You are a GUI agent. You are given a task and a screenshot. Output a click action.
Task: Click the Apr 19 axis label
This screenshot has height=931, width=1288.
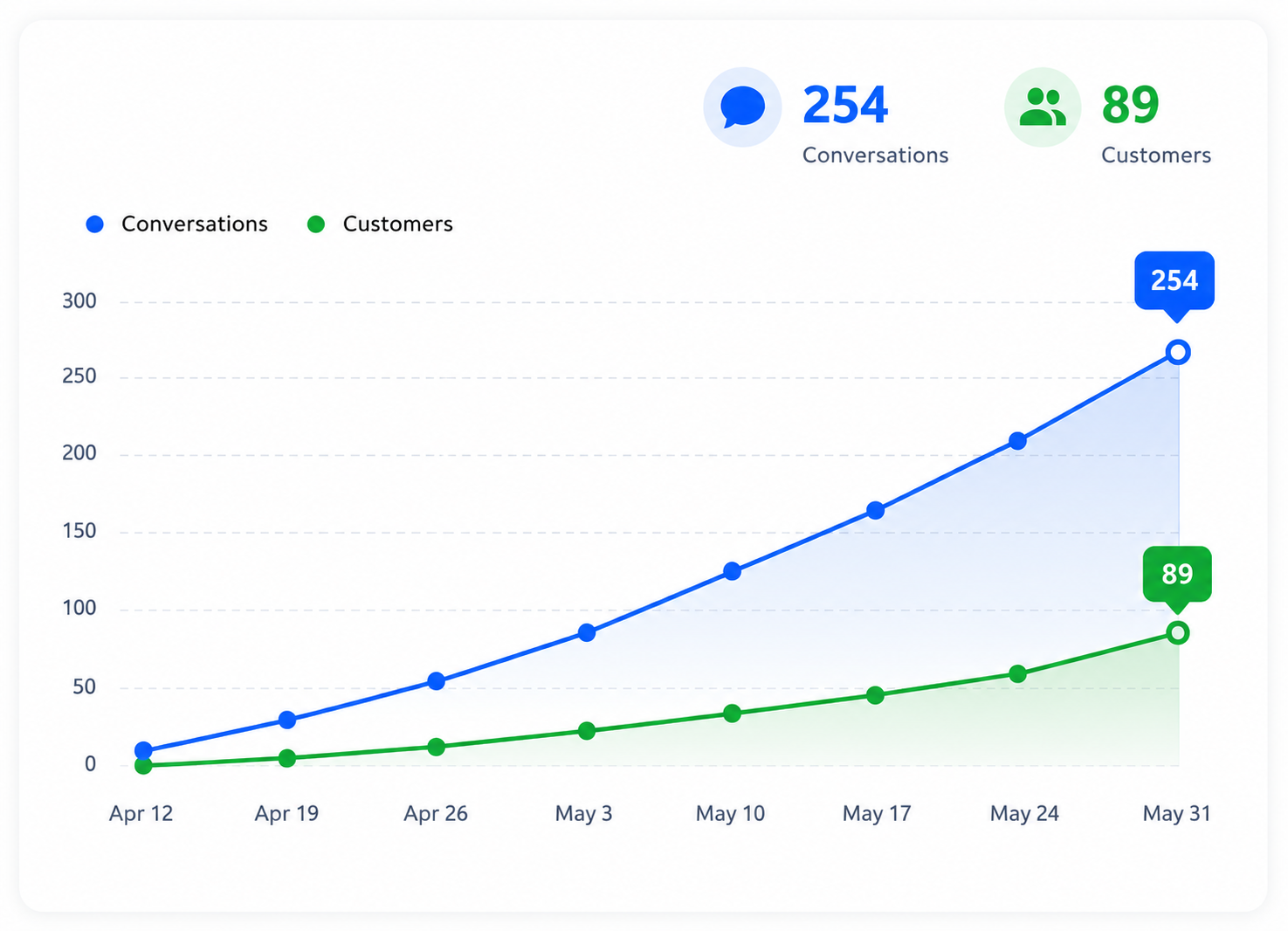click(x=286, y=814)
